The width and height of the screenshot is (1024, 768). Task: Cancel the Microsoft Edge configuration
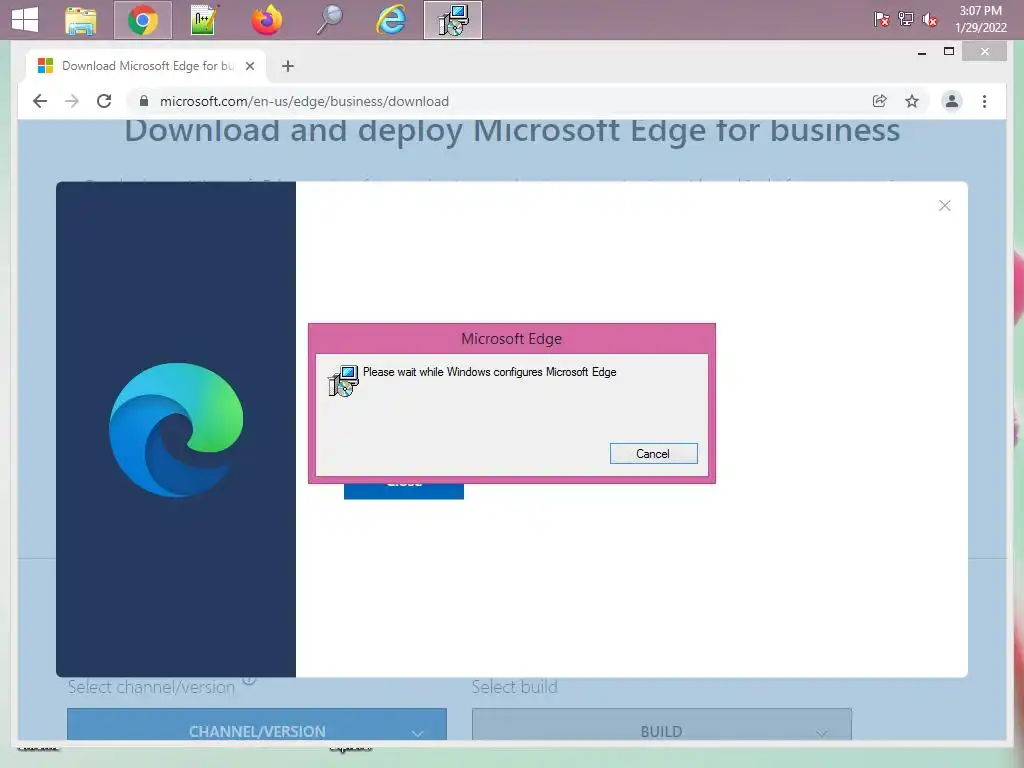pyautogui.click(x=653, y=454)
